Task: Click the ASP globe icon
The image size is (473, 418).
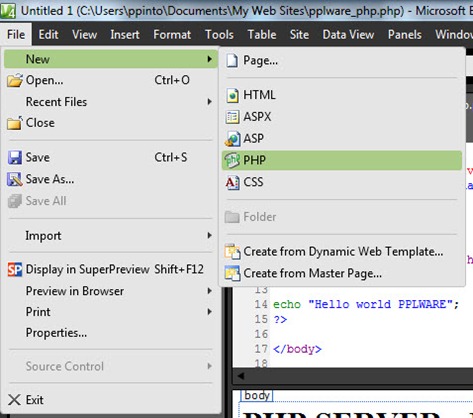Action: pyautogui.click(x=232, y=139)
